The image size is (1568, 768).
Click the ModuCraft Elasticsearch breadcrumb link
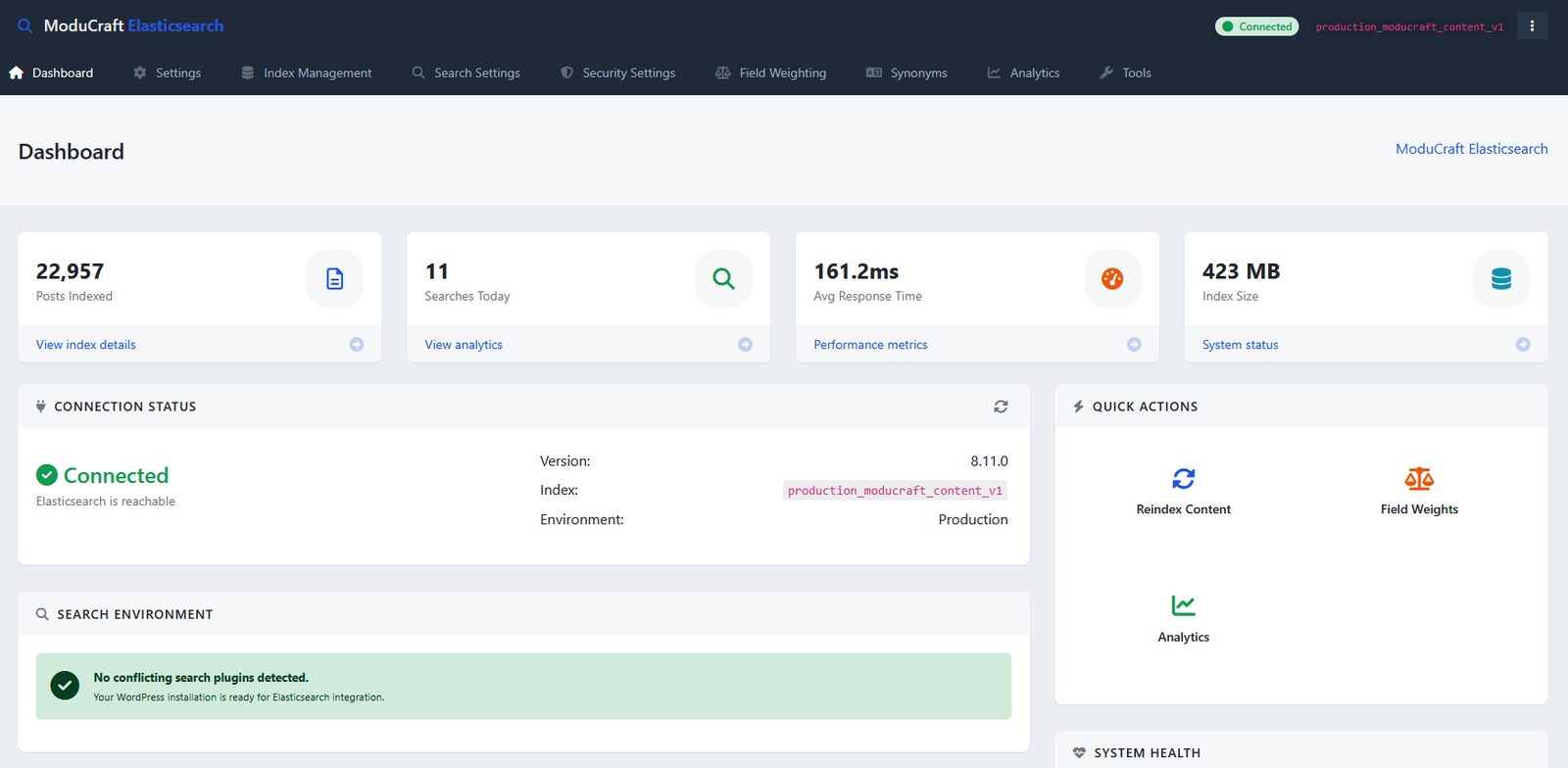point(1472,149)
